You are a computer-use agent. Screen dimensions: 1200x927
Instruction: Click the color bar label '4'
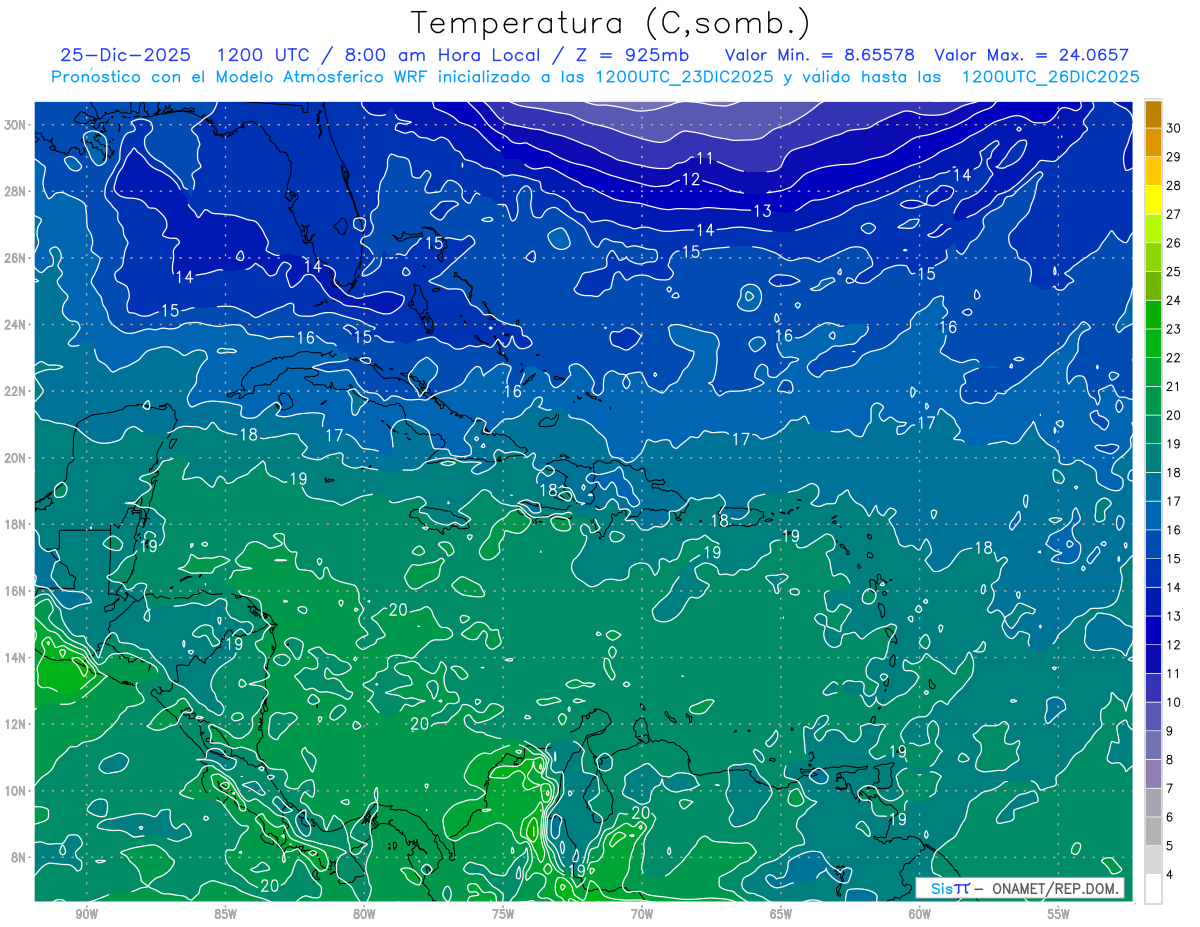click(x=1172, y=875)
